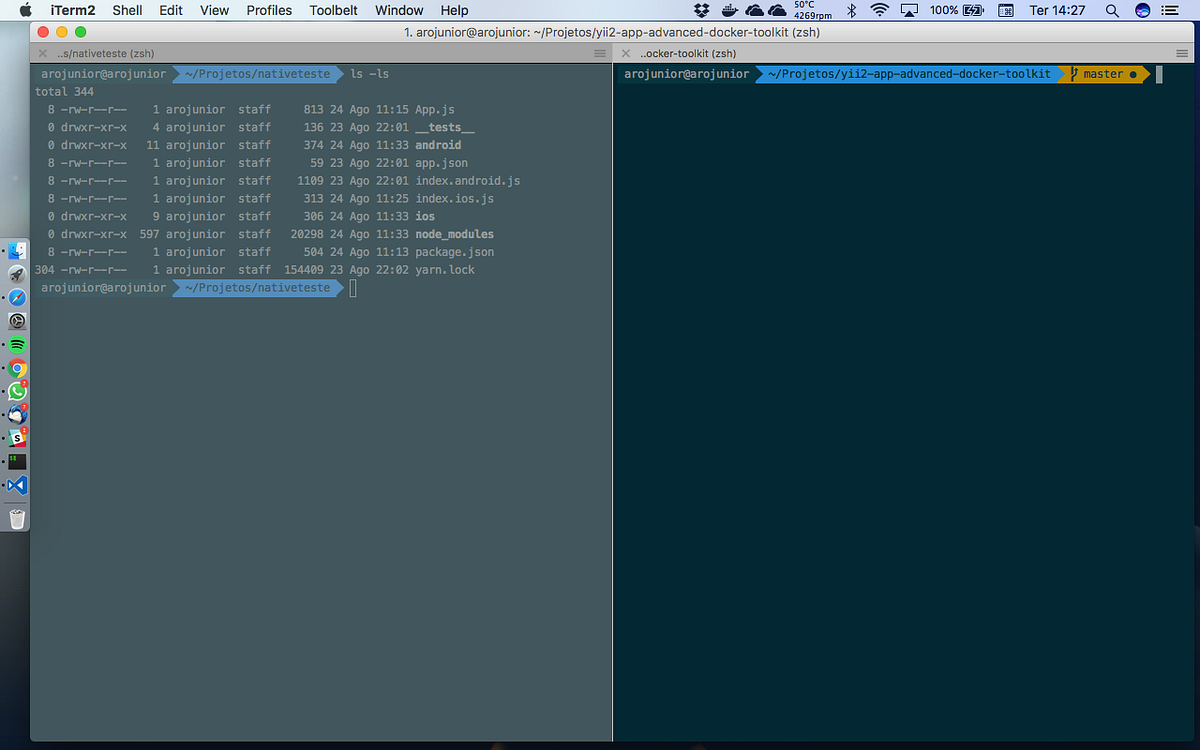Click the Docker whale menu bar icon

pos(728,10)
